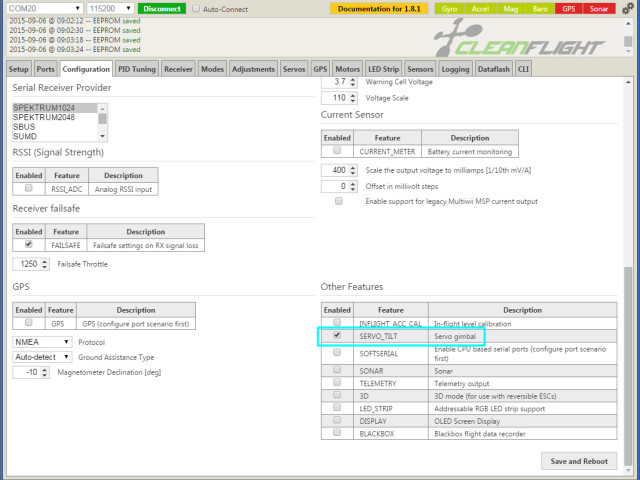Enable the LED_STRIP feature checkbox
This screenshot has width=640, height=480.
click(x=337, y=407)
